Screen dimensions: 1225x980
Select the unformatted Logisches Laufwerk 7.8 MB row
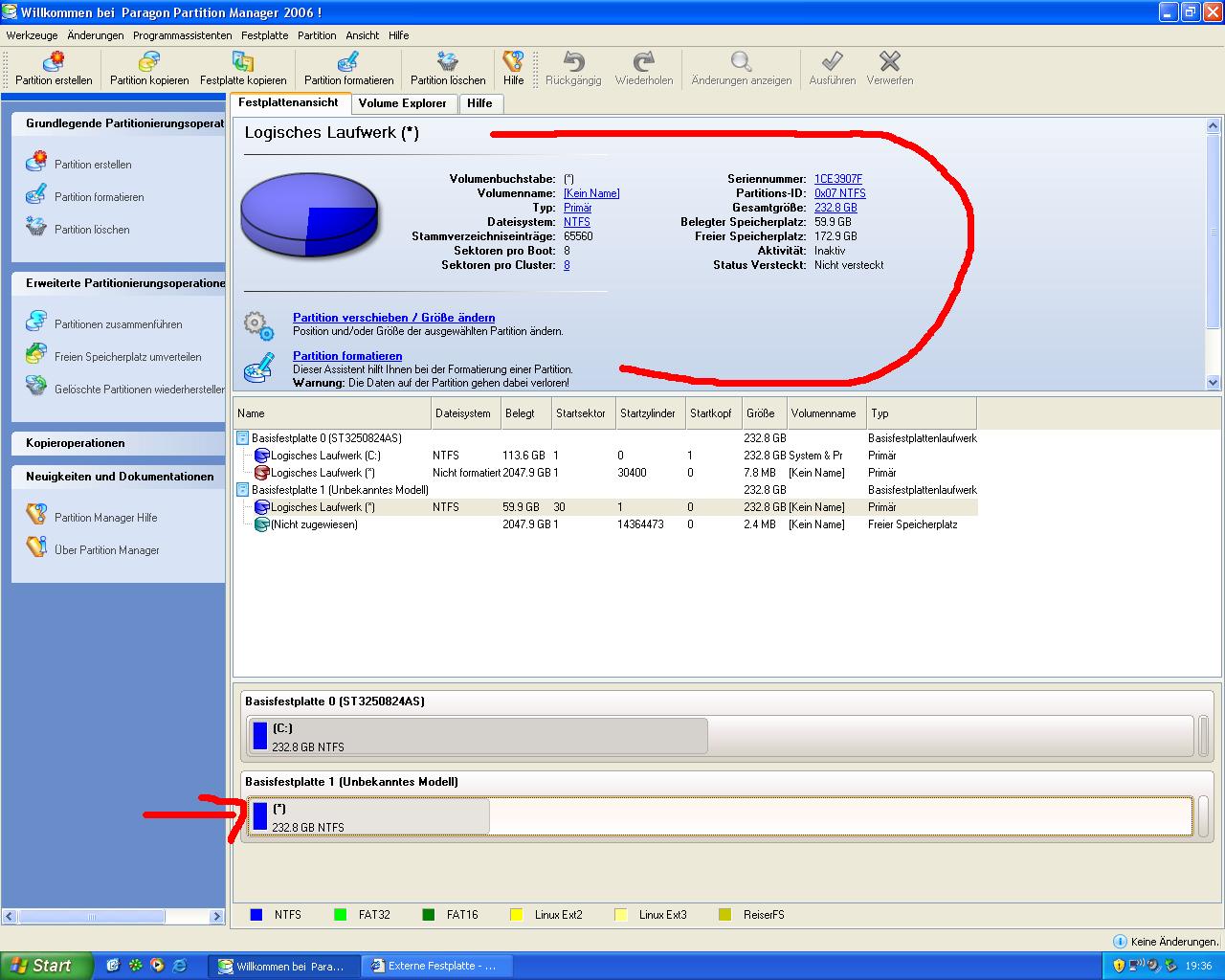click(606, 473)
